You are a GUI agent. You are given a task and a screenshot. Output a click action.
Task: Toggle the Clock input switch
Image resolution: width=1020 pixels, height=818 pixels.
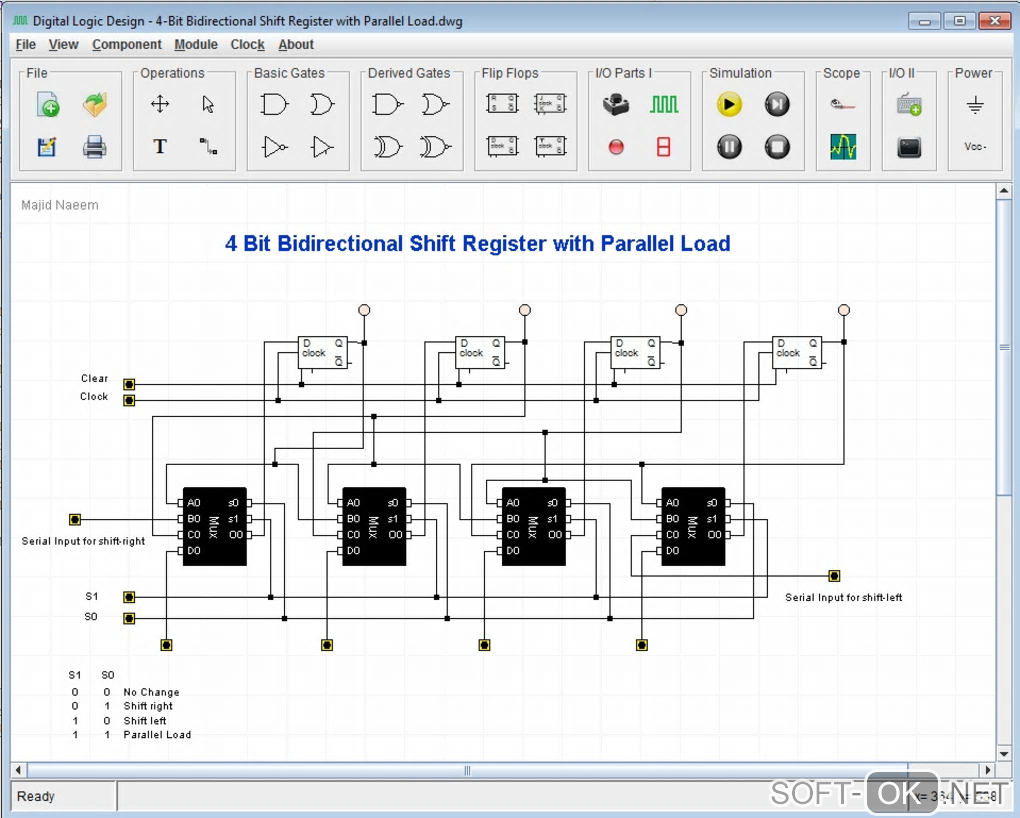pyautogui.click(x=129, y=400)
